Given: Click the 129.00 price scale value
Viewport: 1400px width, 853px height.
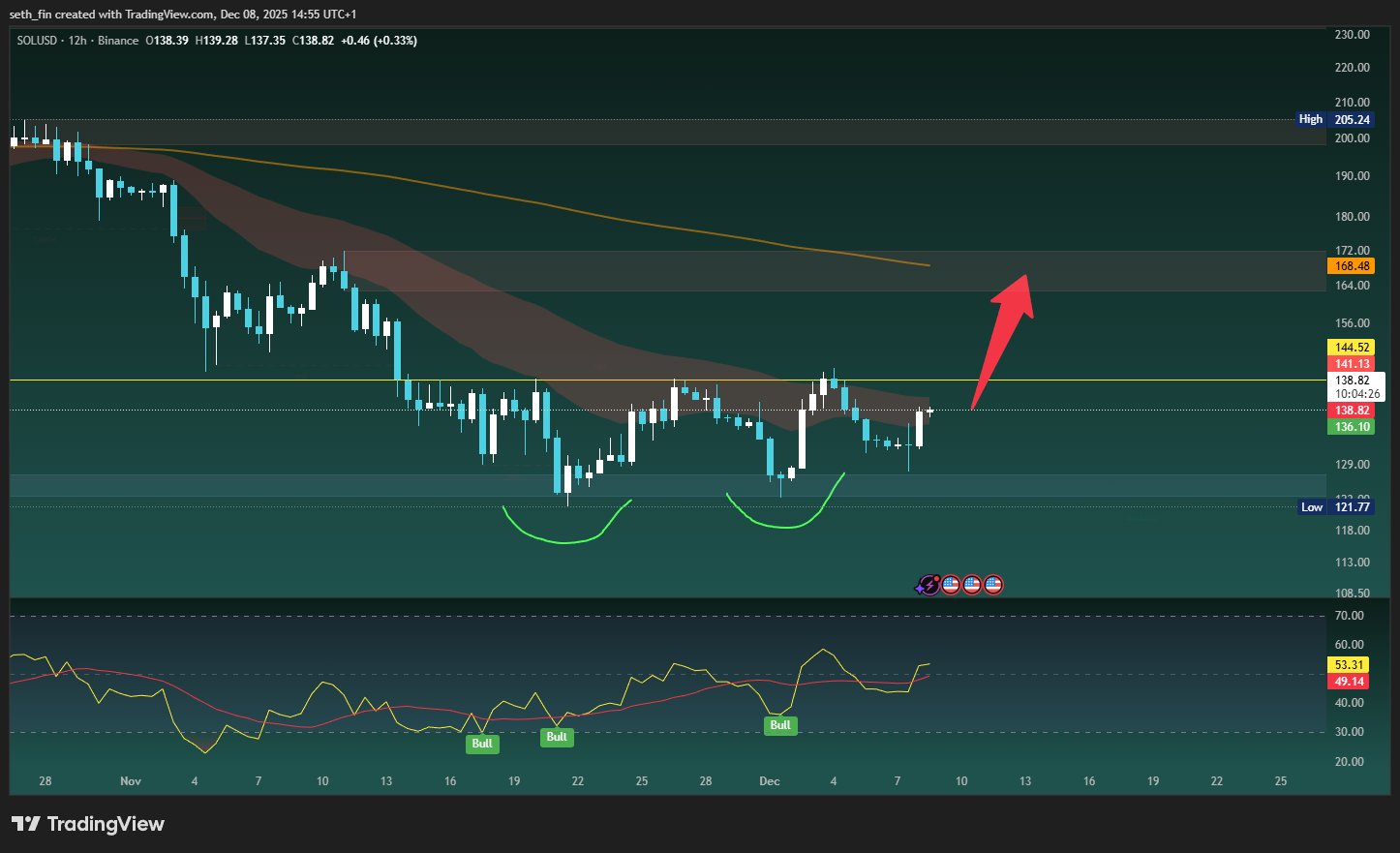Looking at the screenshot, I should click(x=1352, y=465).
